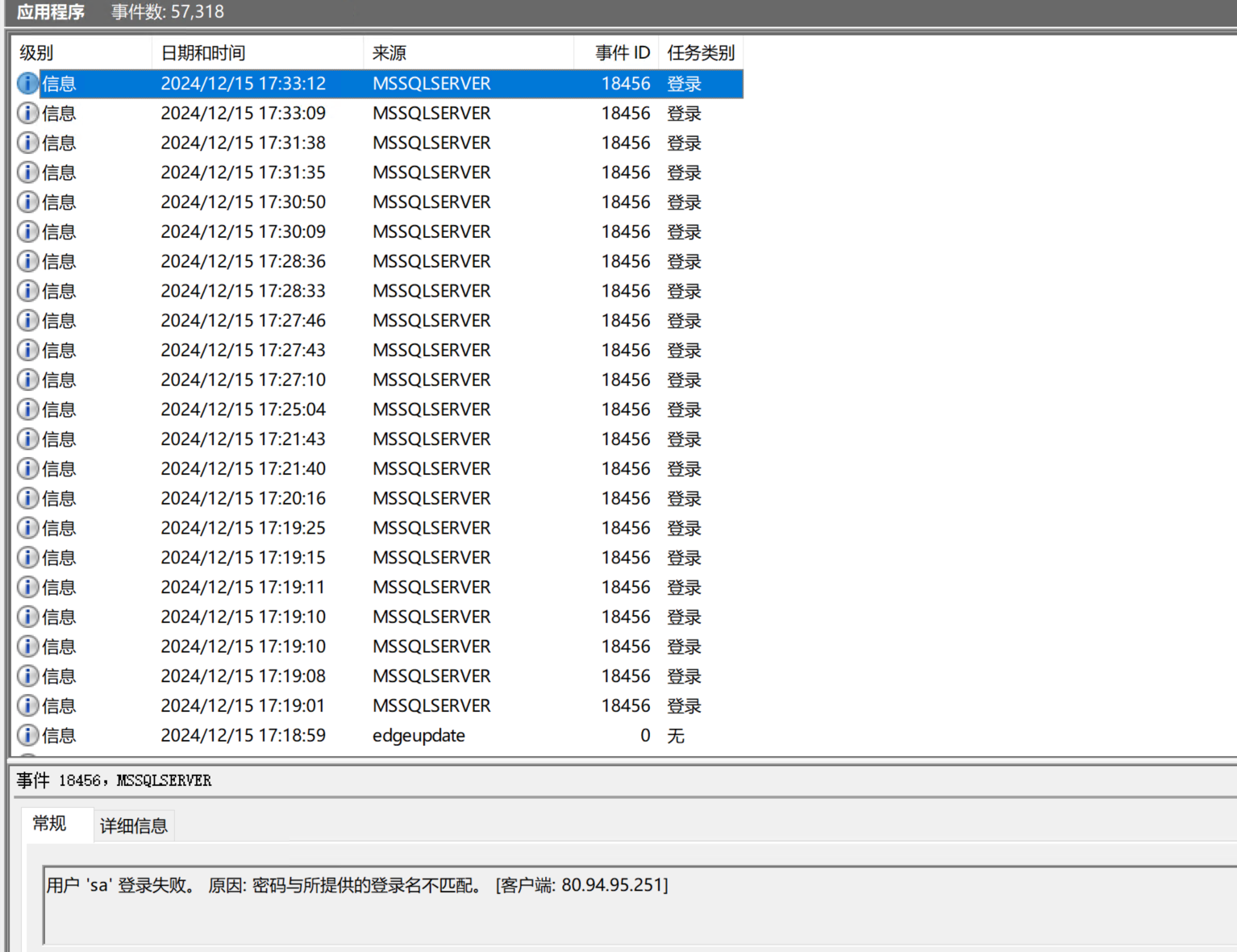This screenshot has width=1237, height=952.
Task: Click info icon of the 17:21:43 event
Action: pyautogui.click(x=27, y=439)
